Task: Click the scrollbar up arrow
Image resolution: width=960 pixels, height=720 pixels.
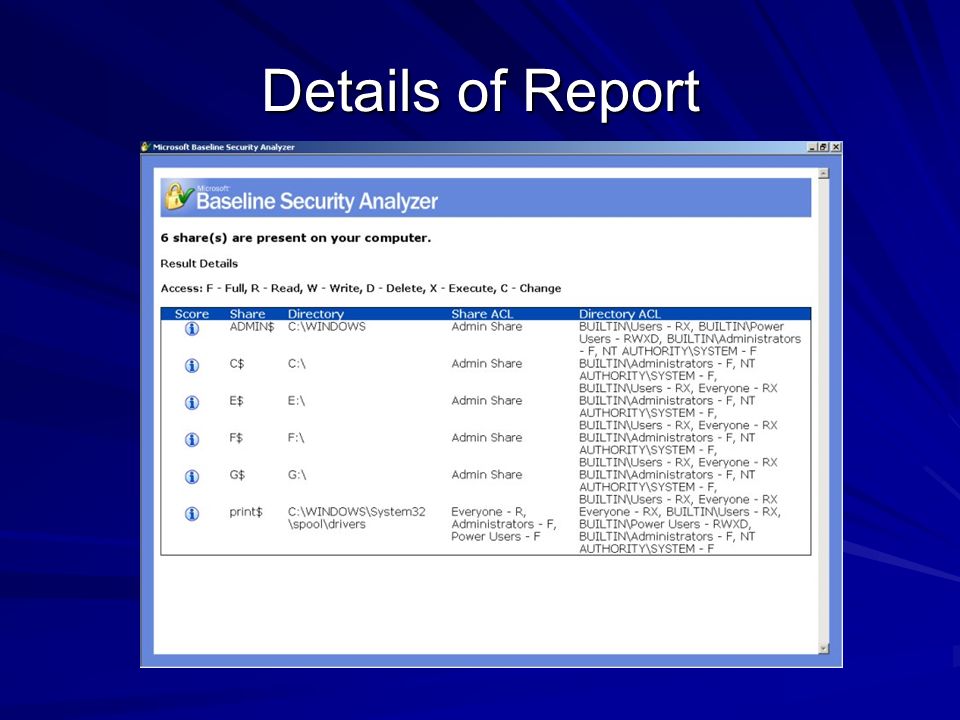Action: (823, 174)
